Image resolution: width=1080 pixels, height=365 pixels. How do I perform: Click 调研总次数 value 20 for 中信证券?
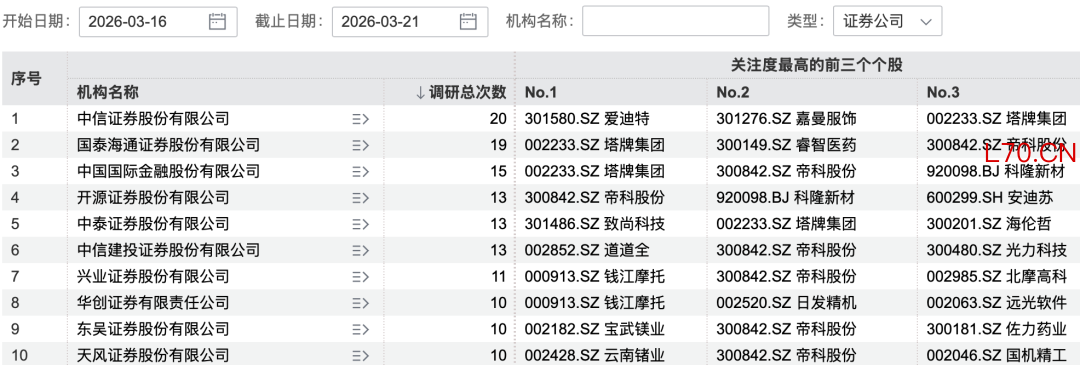[498, 119]
